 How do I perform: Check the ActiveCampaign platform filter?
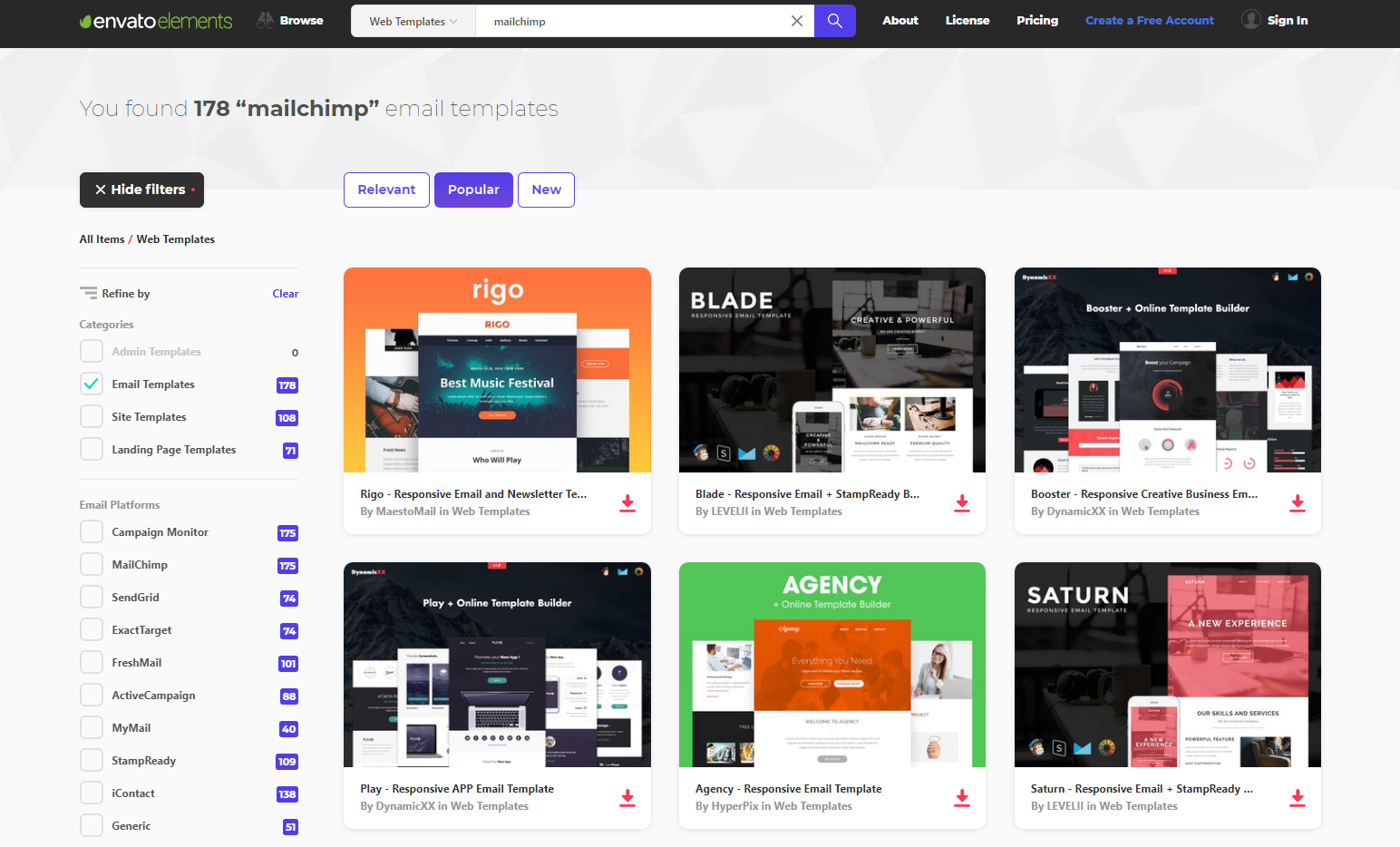92,696
